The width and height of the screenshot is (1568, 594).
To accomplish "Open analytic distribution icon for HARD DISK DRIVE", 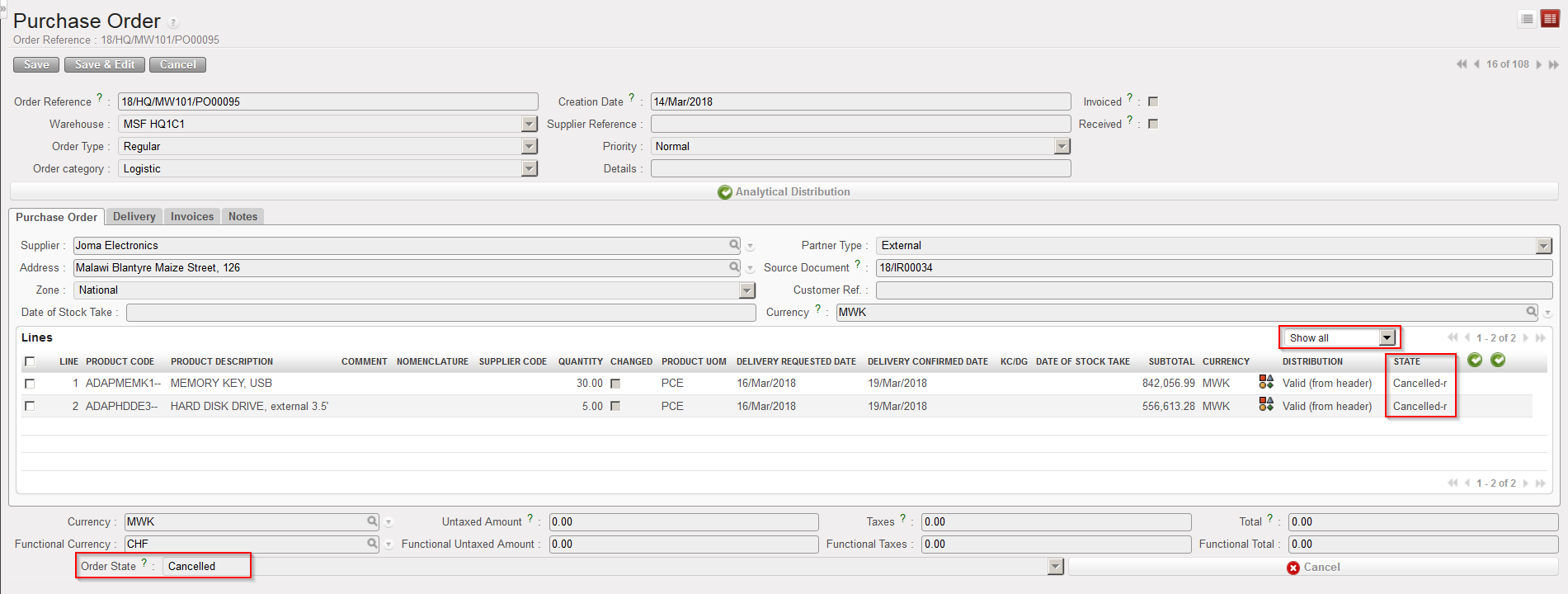I will point(1266,405).
